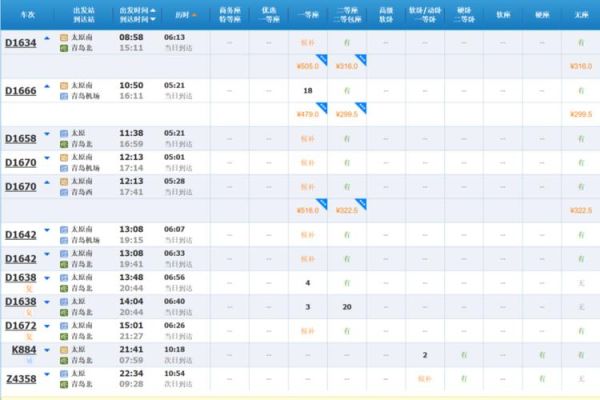Expand price details arrow beside D1672

[x=47, y=326]
